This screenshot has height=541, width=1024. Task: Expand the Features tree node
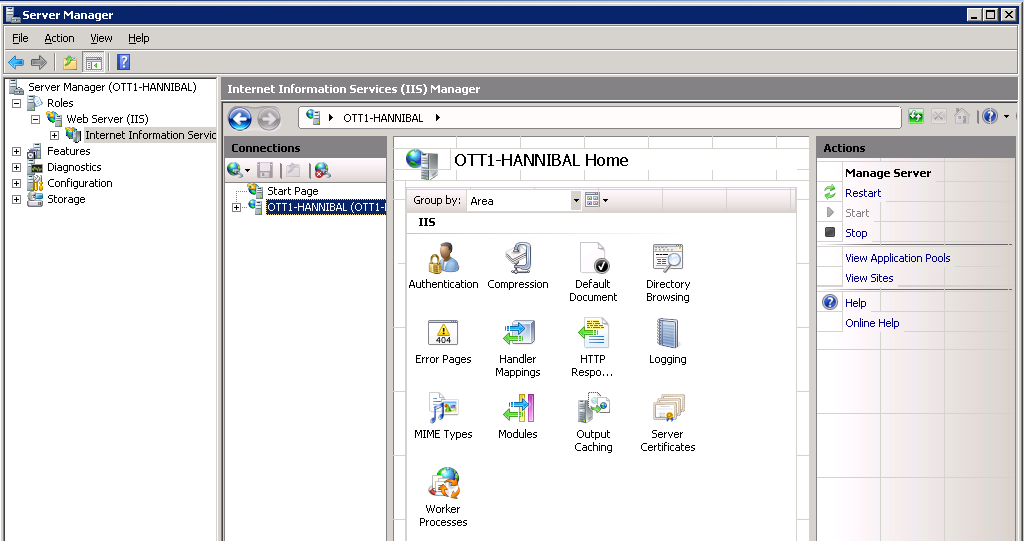[x=16, y=151]
